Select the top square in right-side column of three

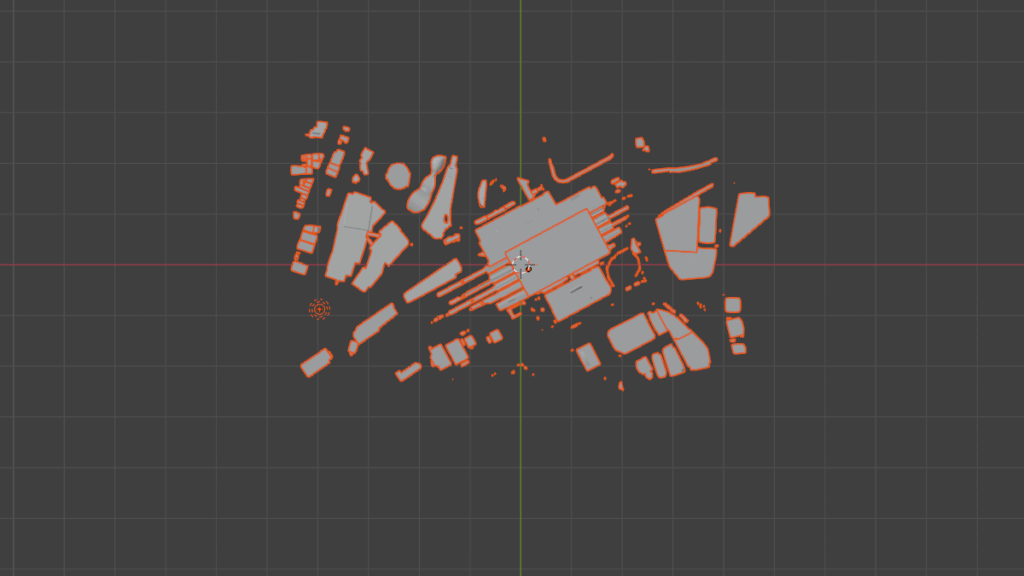click(732, 305)
